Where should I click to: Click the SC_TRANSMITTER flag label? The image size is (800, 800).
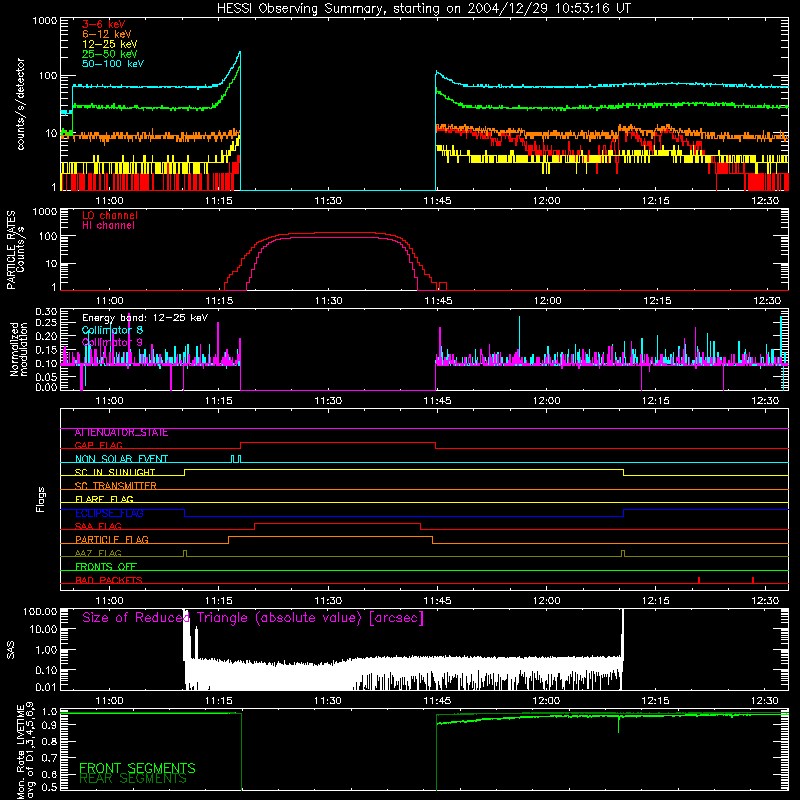116,486
